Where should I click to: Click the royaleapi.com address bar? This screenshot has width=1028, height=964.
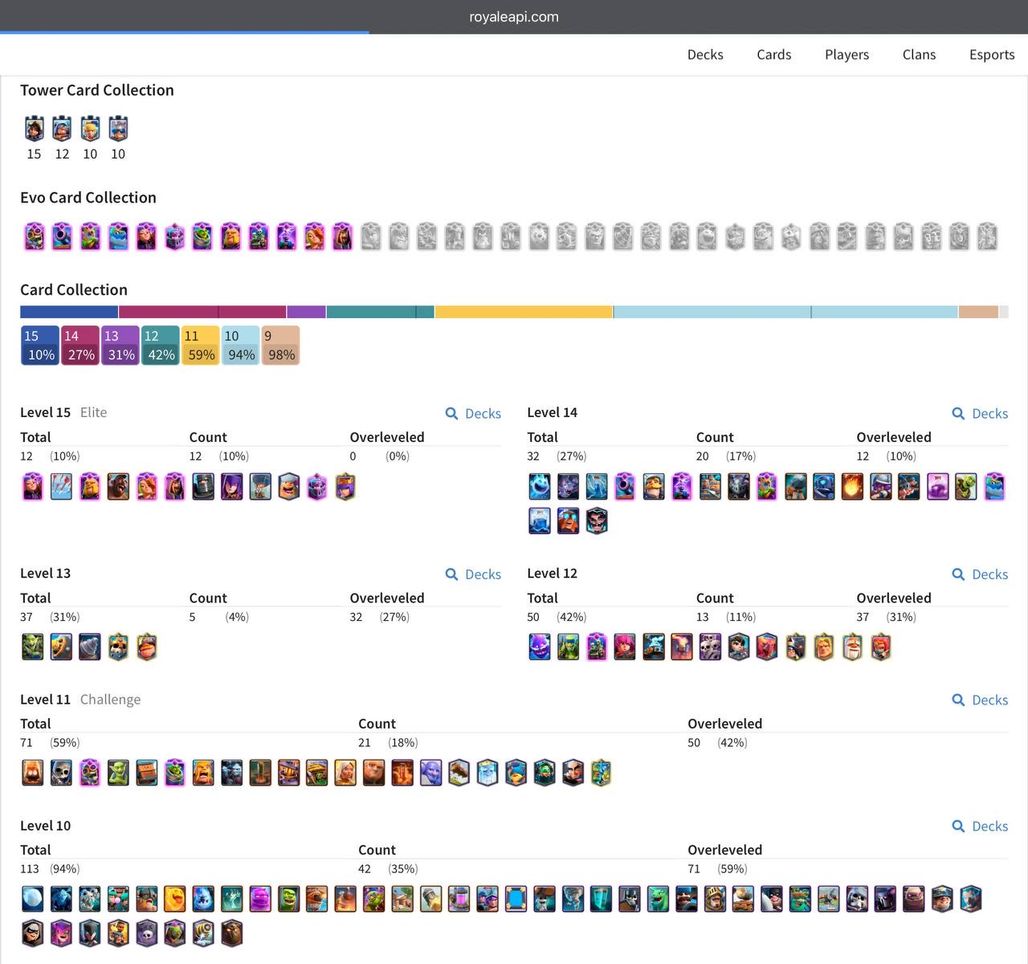pos(514,17)
